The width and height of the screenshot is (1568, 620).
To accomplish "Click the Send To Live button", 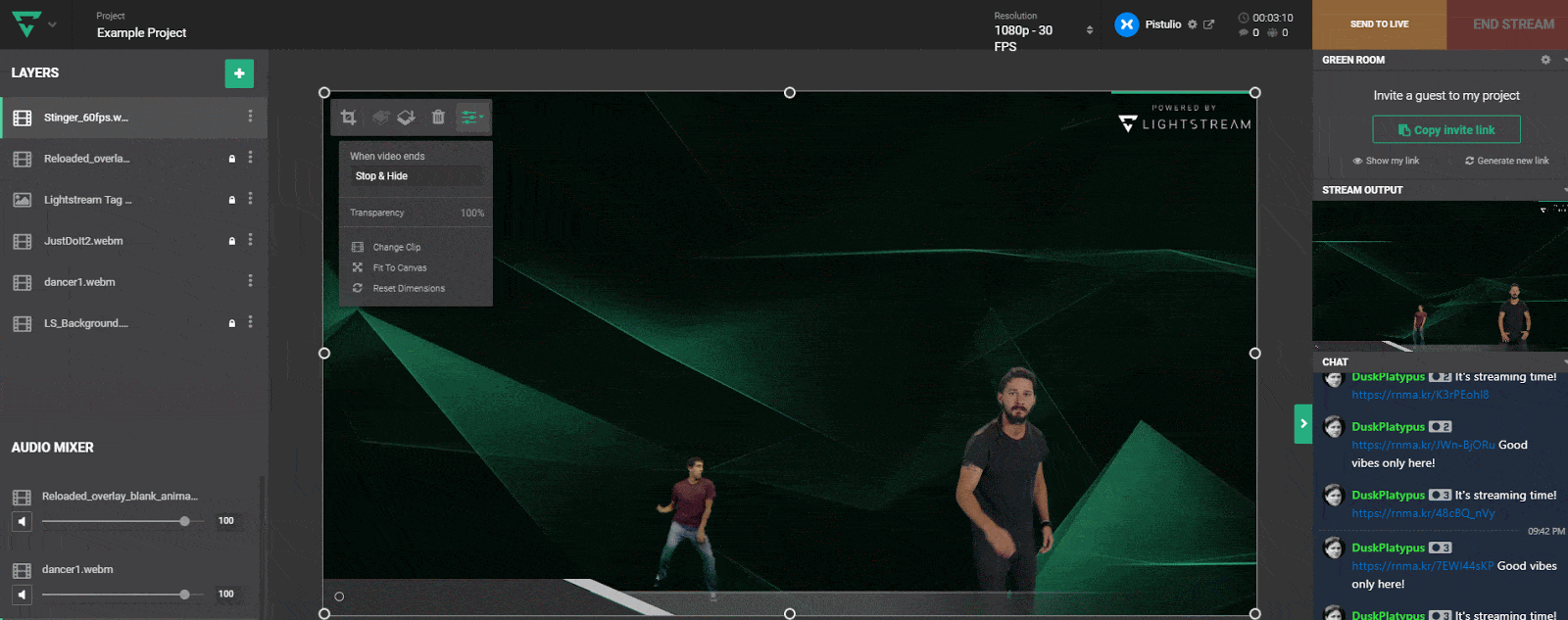I will coord(1379,24).
